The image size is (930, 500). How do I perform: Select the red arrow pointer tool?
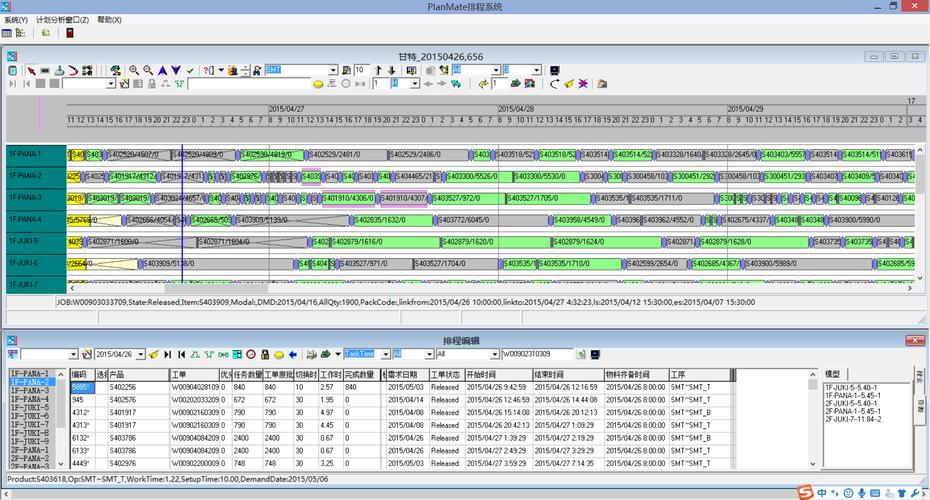[31, 71]
